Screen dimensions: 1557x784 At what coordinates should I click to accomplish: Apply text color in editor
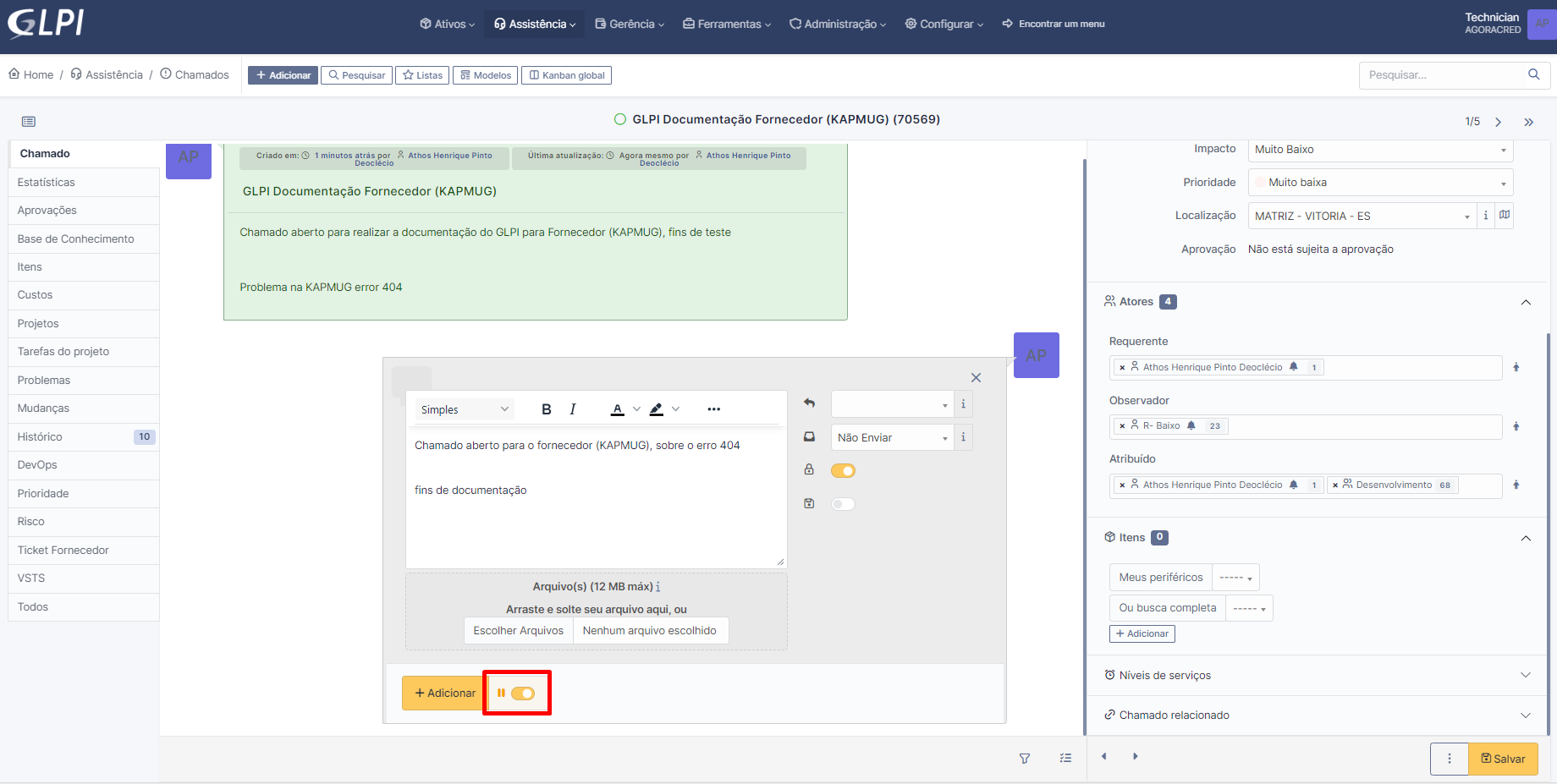(x=618, y=409)
